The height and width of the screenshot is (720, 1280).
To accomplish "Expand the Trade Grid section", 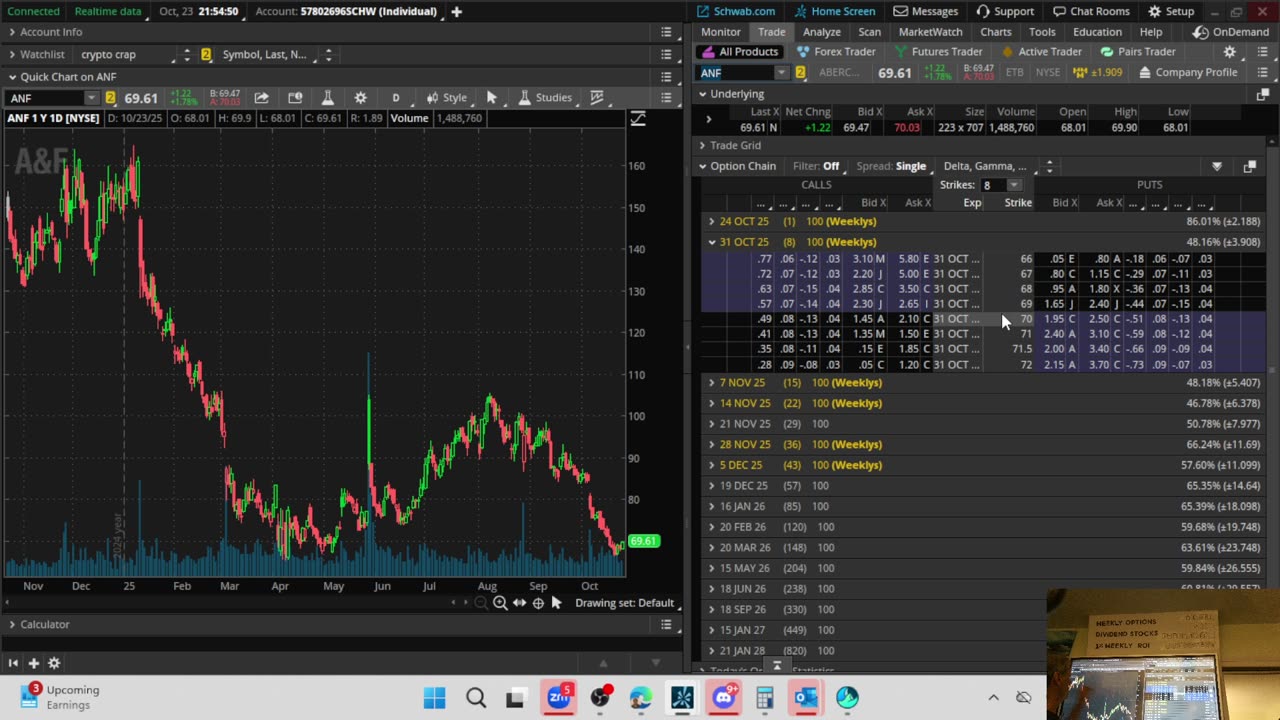I will point(702,145).
